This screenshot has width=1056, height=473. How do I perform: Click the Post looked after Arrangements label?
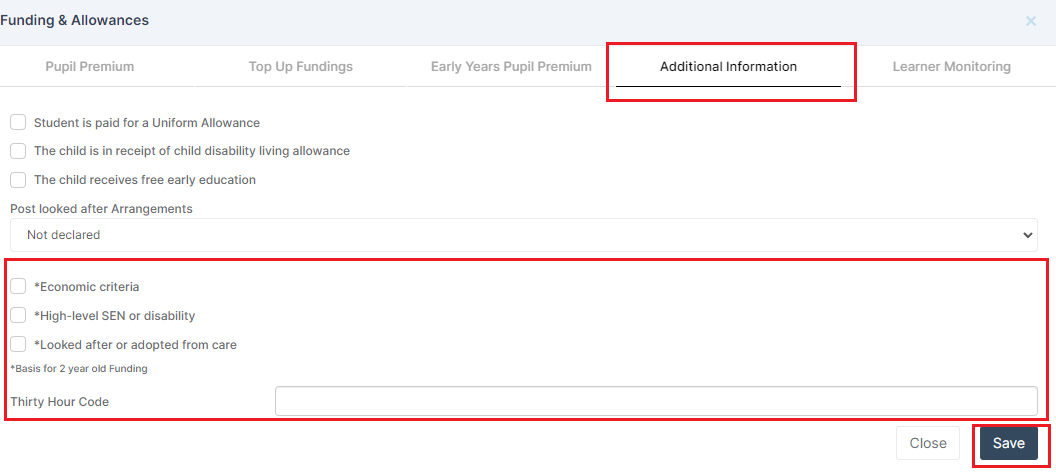[101, 209]
